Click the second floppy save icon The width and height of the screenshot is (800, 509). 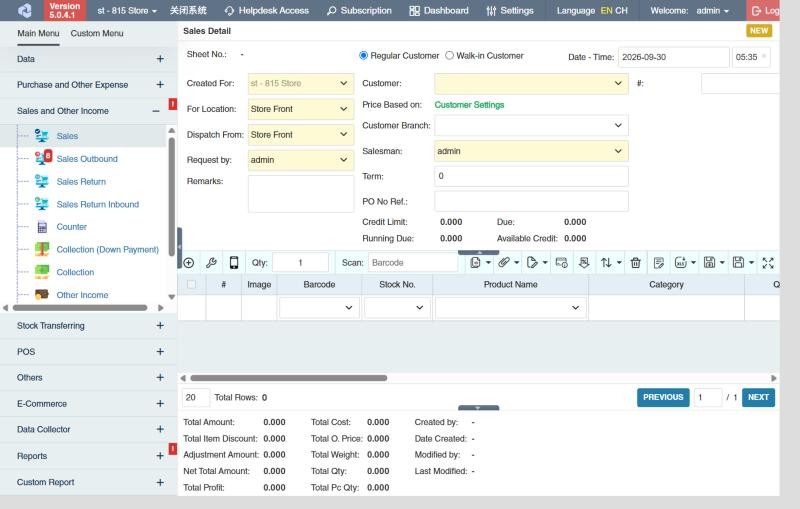tap(738, 263)
